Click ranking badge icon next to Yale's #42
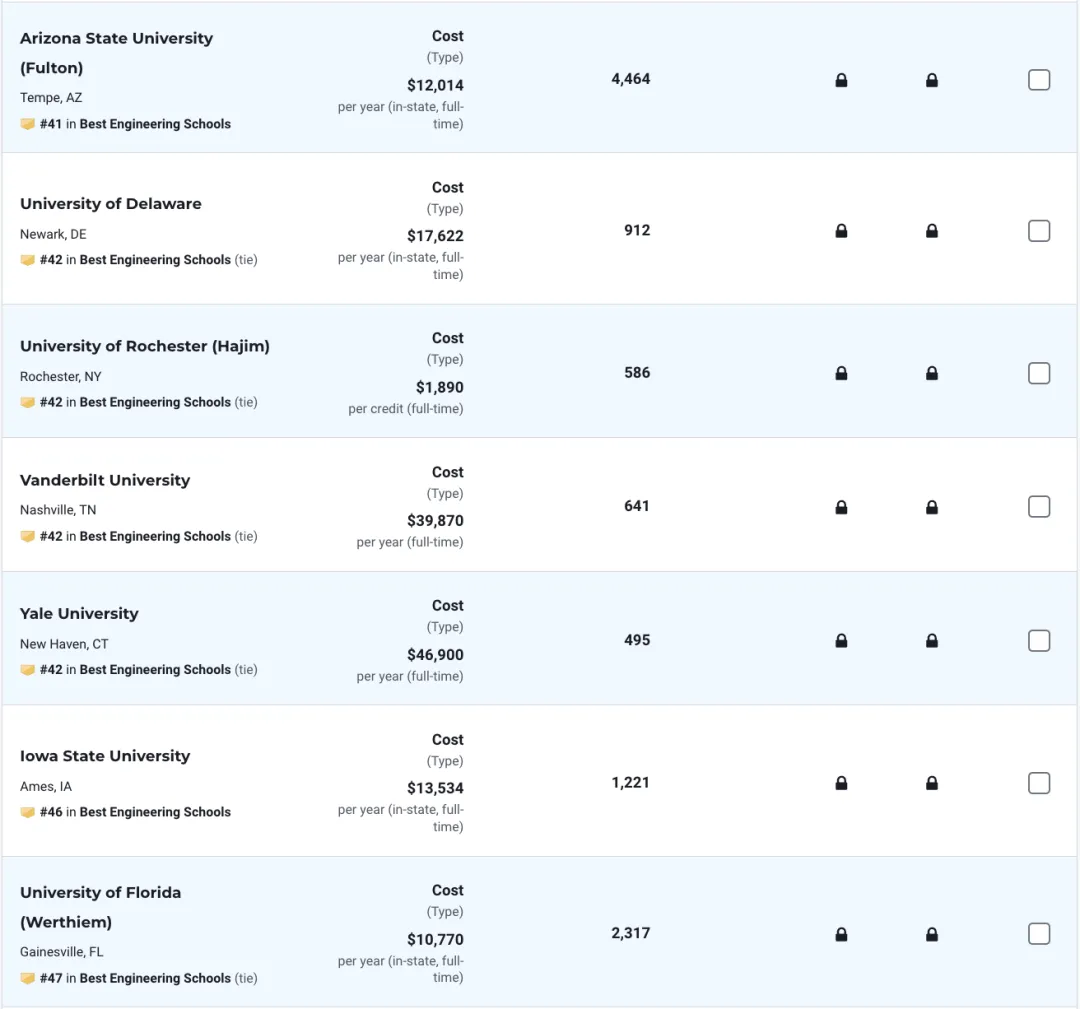This screenshot has width=1080, height=1009. (28, 669)
